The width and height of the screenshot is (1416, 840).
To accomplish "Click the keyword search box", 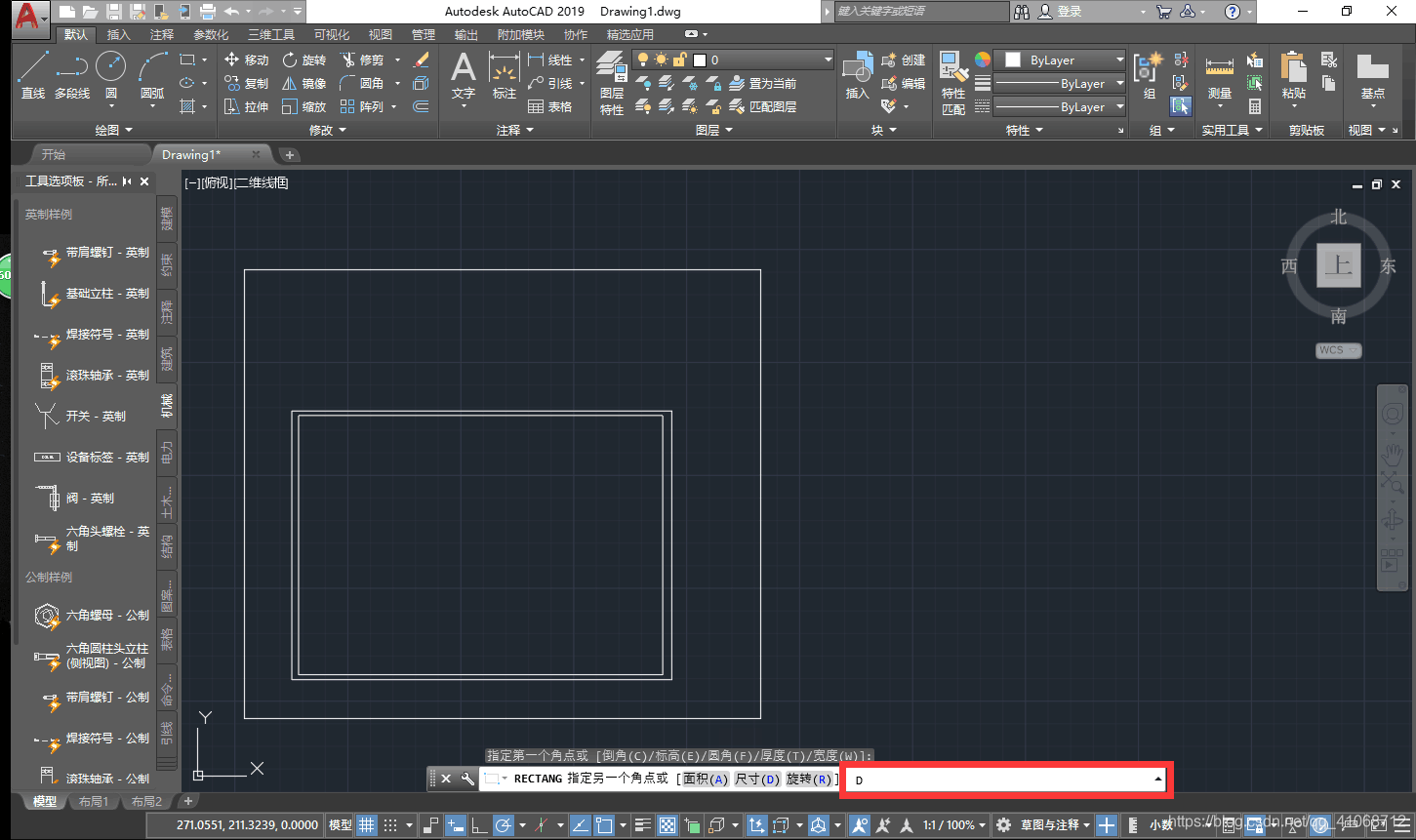I will [921, 12].
